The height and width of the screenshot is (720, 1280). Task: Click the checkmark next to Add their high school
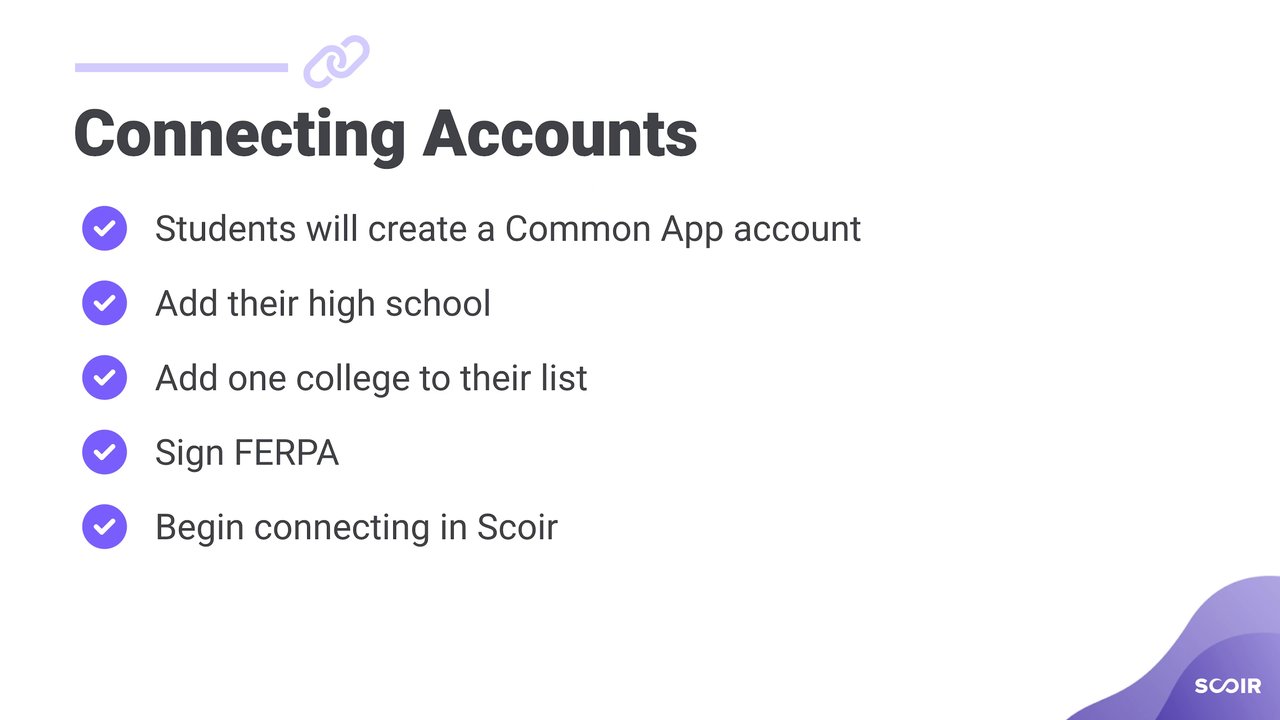104,303
